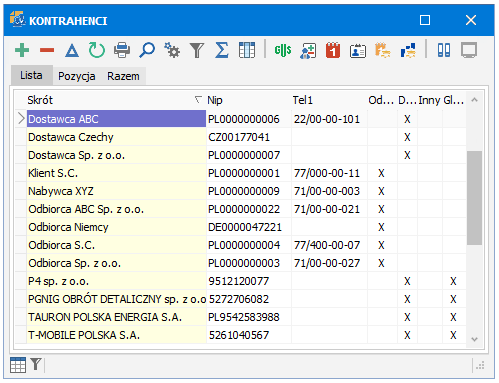Toggle the Gl... X mark for T-MOBILE POLSKA S.A.

coord(453,335)
